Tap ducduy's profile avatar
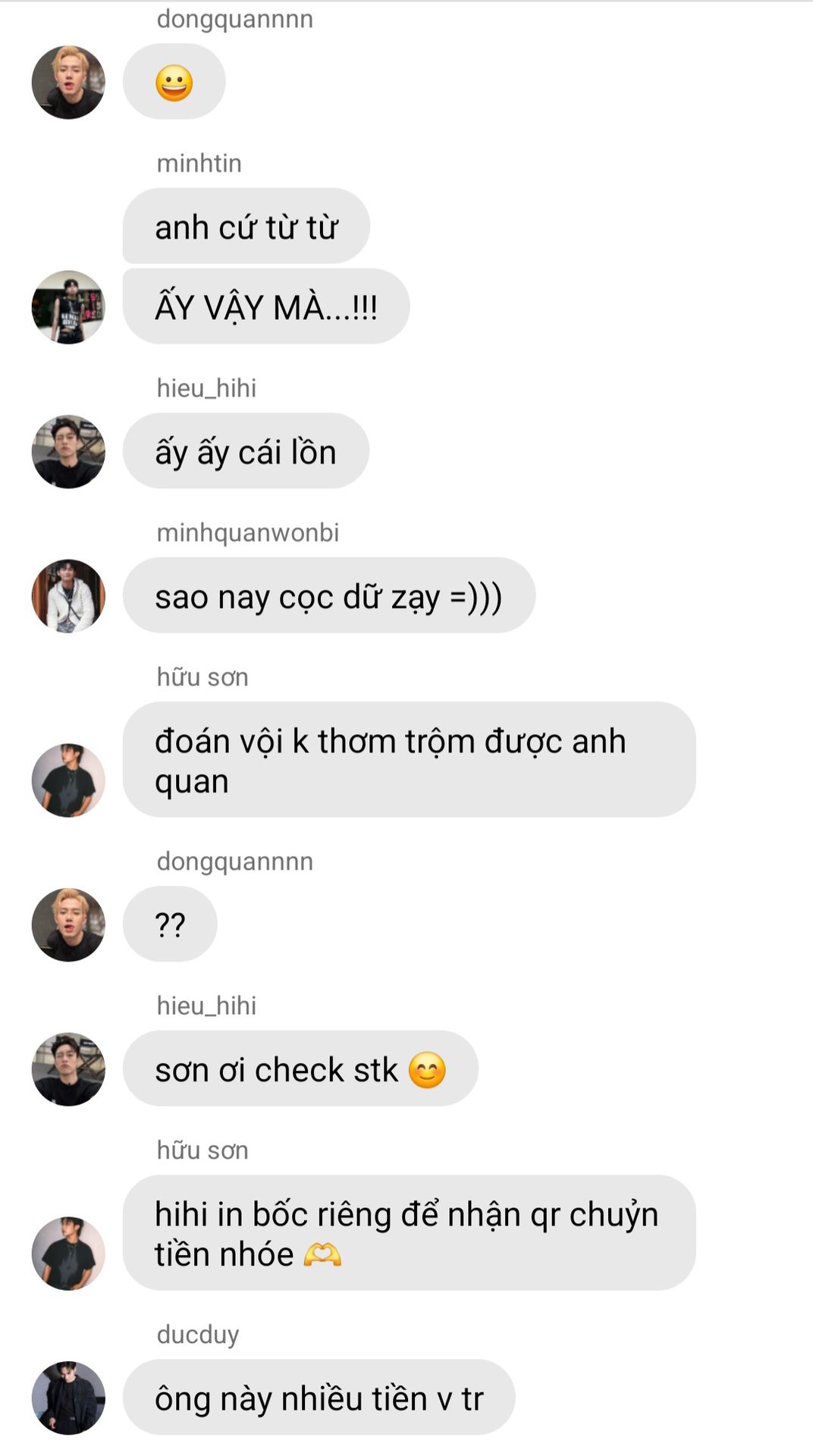Viewport: 813px width, 1456px height. click(x=68, y=1398)
